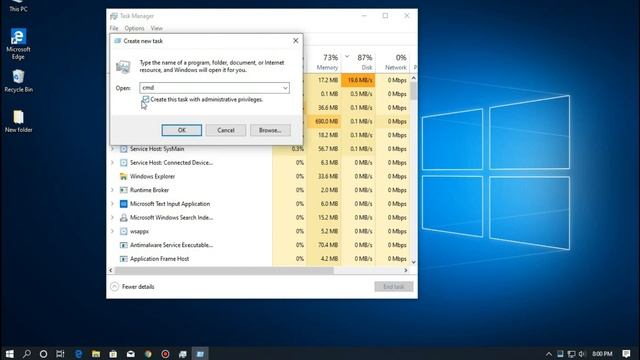This screenshot has height=360, width=640.
Task: Click the Run icon in Create new task
Action: point(123,67)
